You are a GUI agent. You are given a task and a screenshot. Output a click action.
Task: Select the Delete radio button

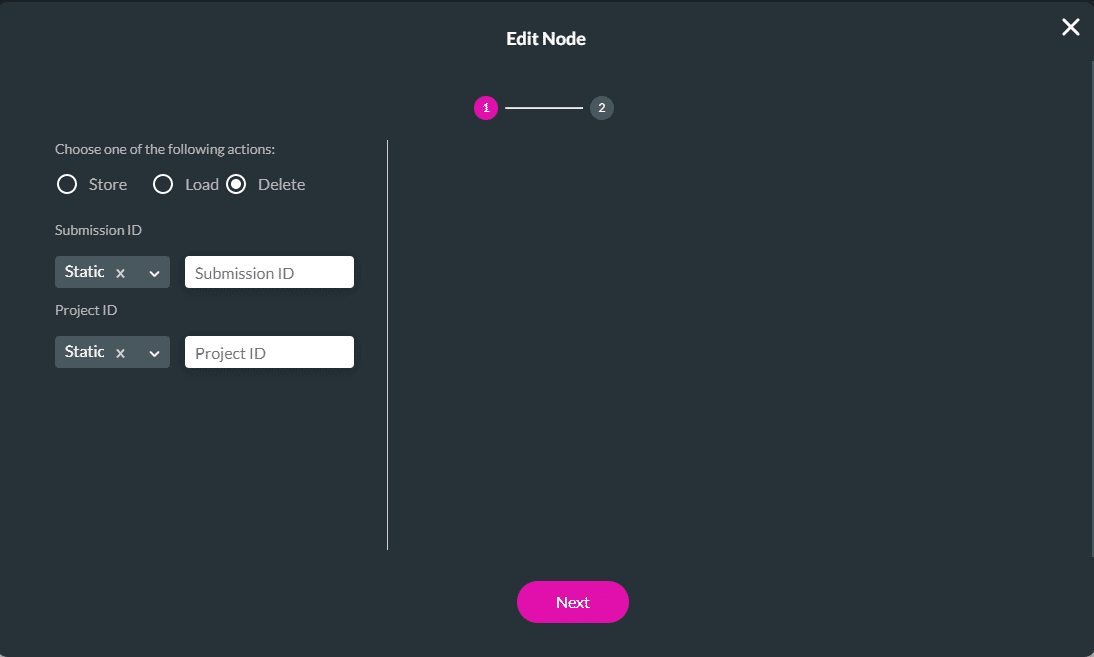236,184
